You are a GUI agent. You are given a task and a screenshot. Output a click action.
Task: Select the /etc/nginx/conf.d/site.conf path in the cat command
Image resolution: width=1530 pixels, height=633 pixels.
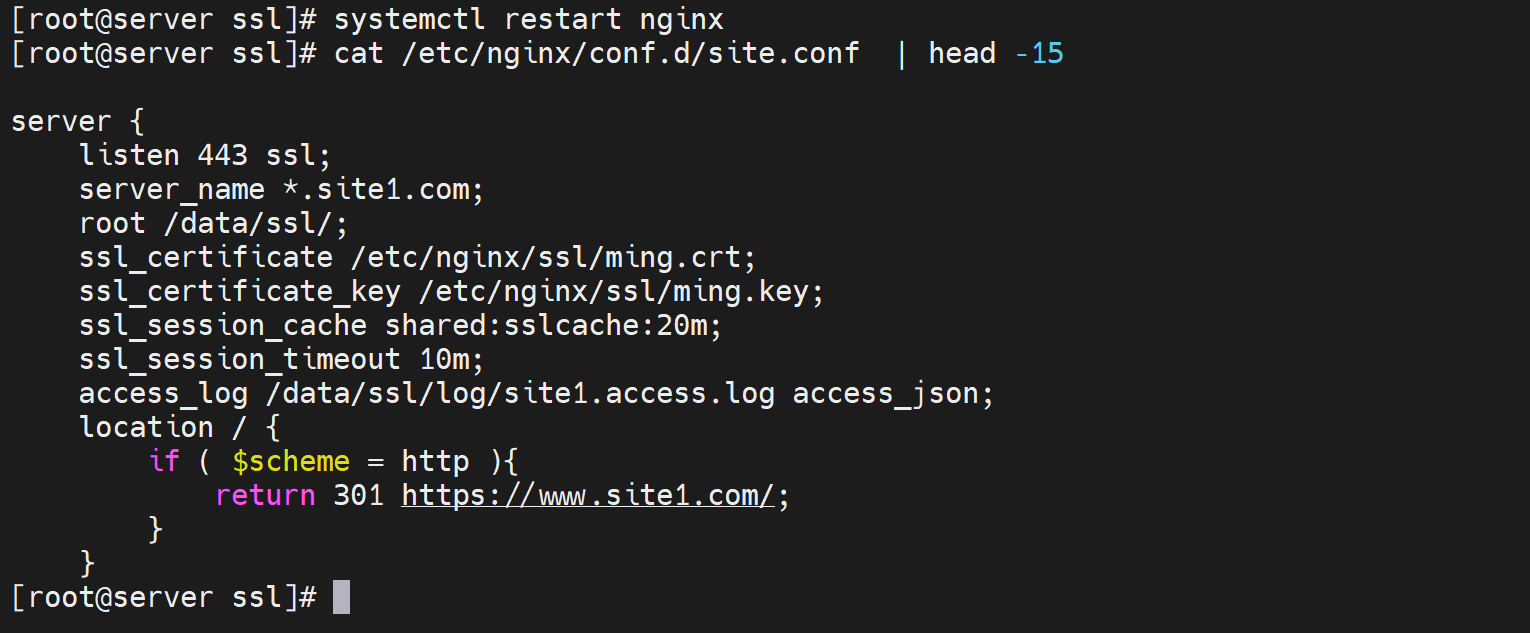pos(631,53)
